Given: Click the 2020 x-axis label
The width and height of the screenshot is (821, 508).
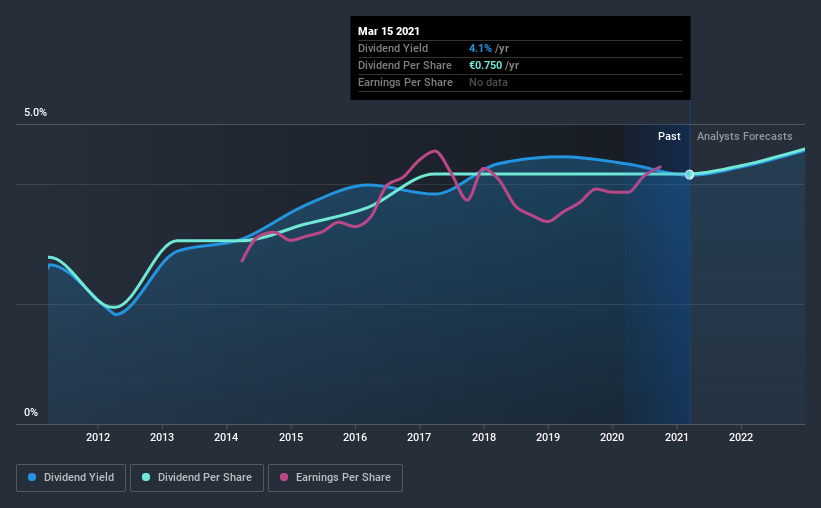Looking at the screenshot, I should pyautogui.click(x=612, y=437).
